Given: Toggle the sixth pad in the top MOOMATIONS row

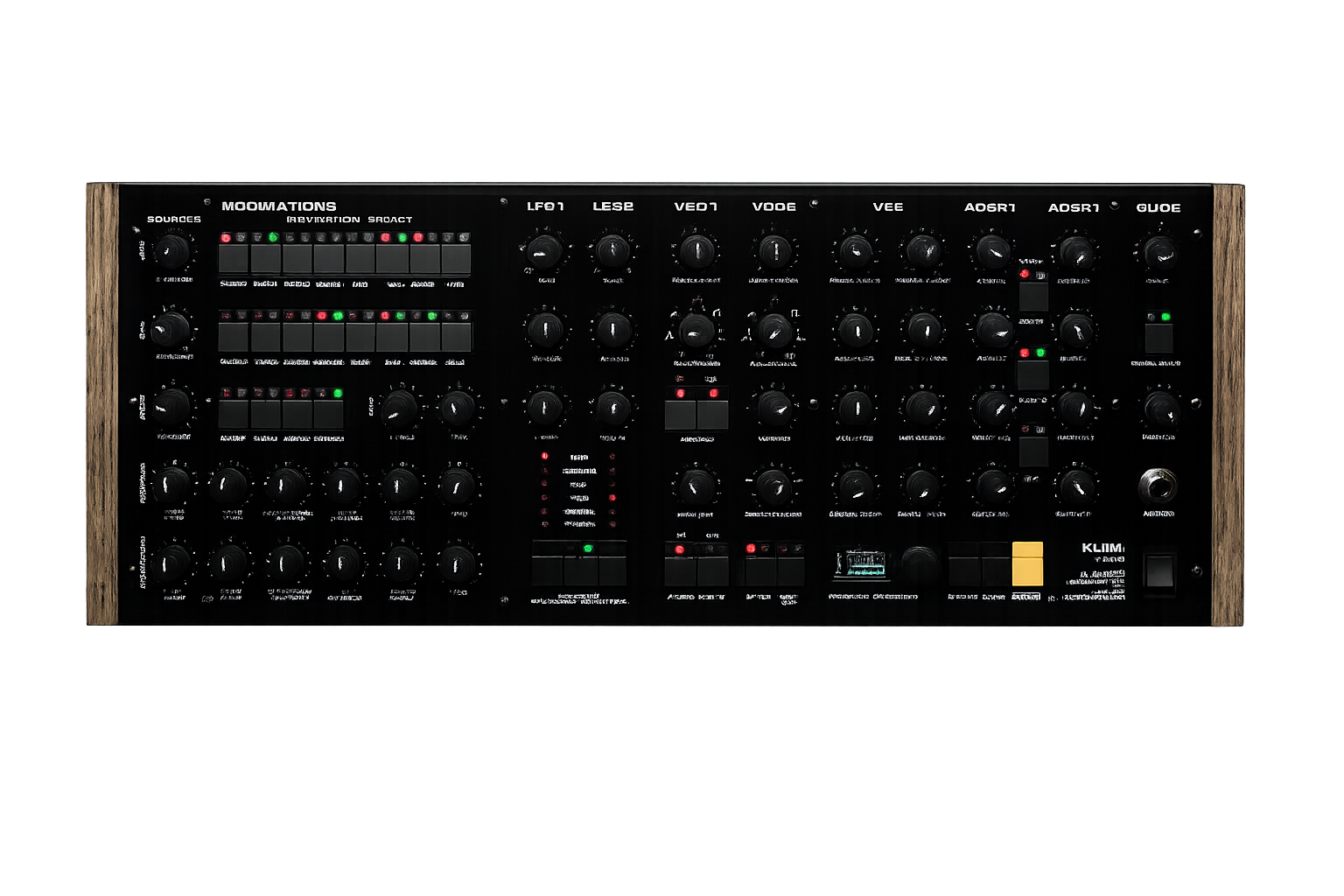Looking at the screenshot, I should [392, 259].
